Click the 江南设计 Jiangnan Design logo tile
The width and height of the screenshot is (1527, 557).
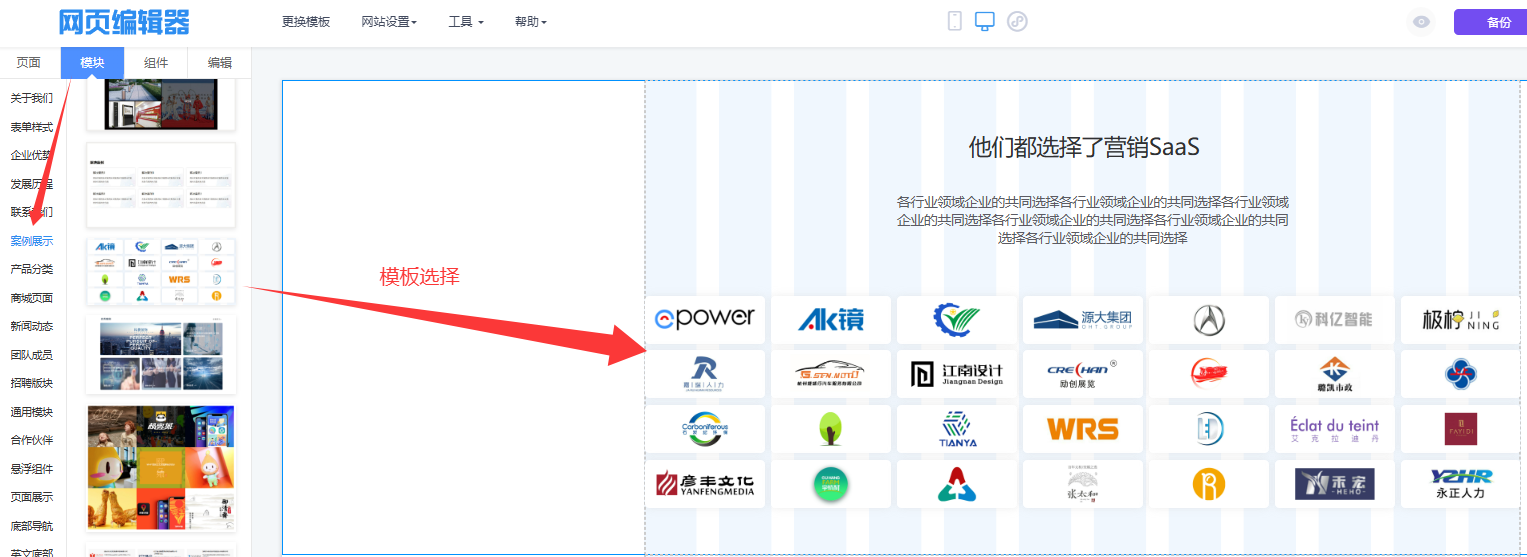[x=957, y=374]
